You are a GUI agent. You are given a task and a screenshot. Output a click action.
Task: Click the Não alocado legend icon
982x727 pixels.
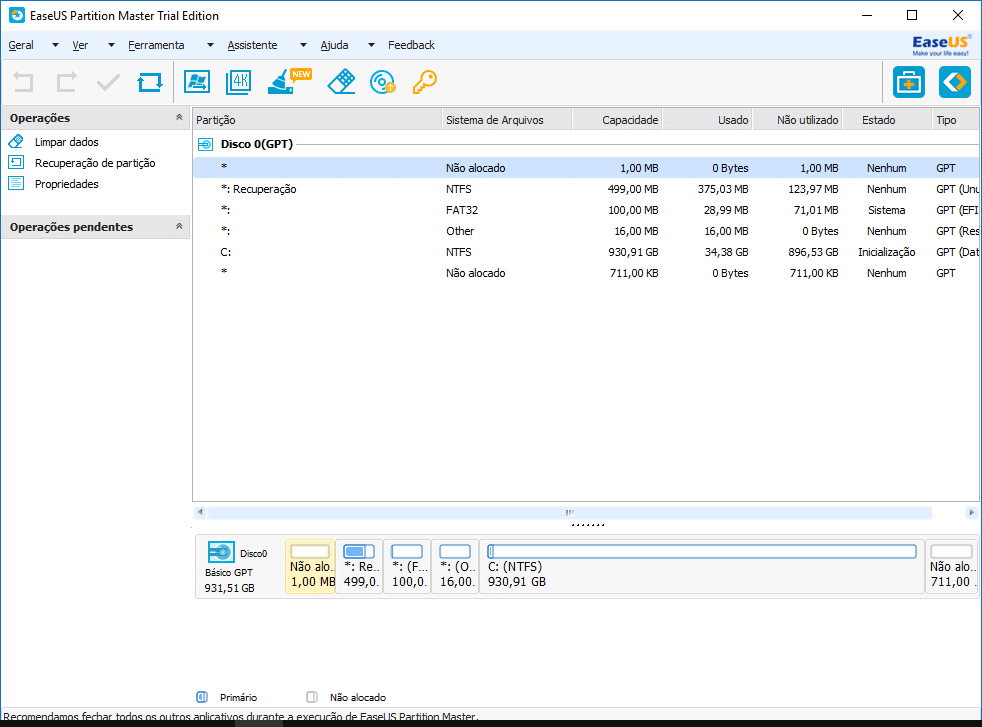pyautogui.click(x=311, y=697)
